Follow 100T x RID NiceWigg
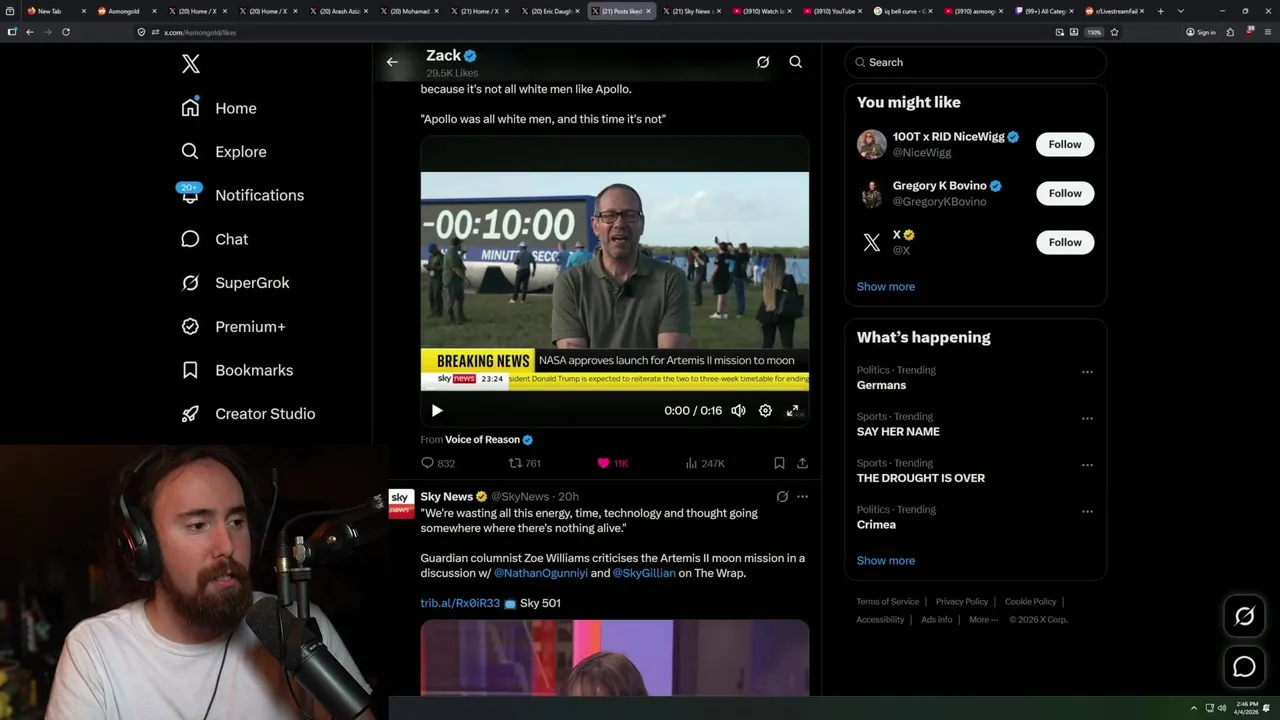Viewport: 1280px width, 720px height. [x=1065, y=144]
